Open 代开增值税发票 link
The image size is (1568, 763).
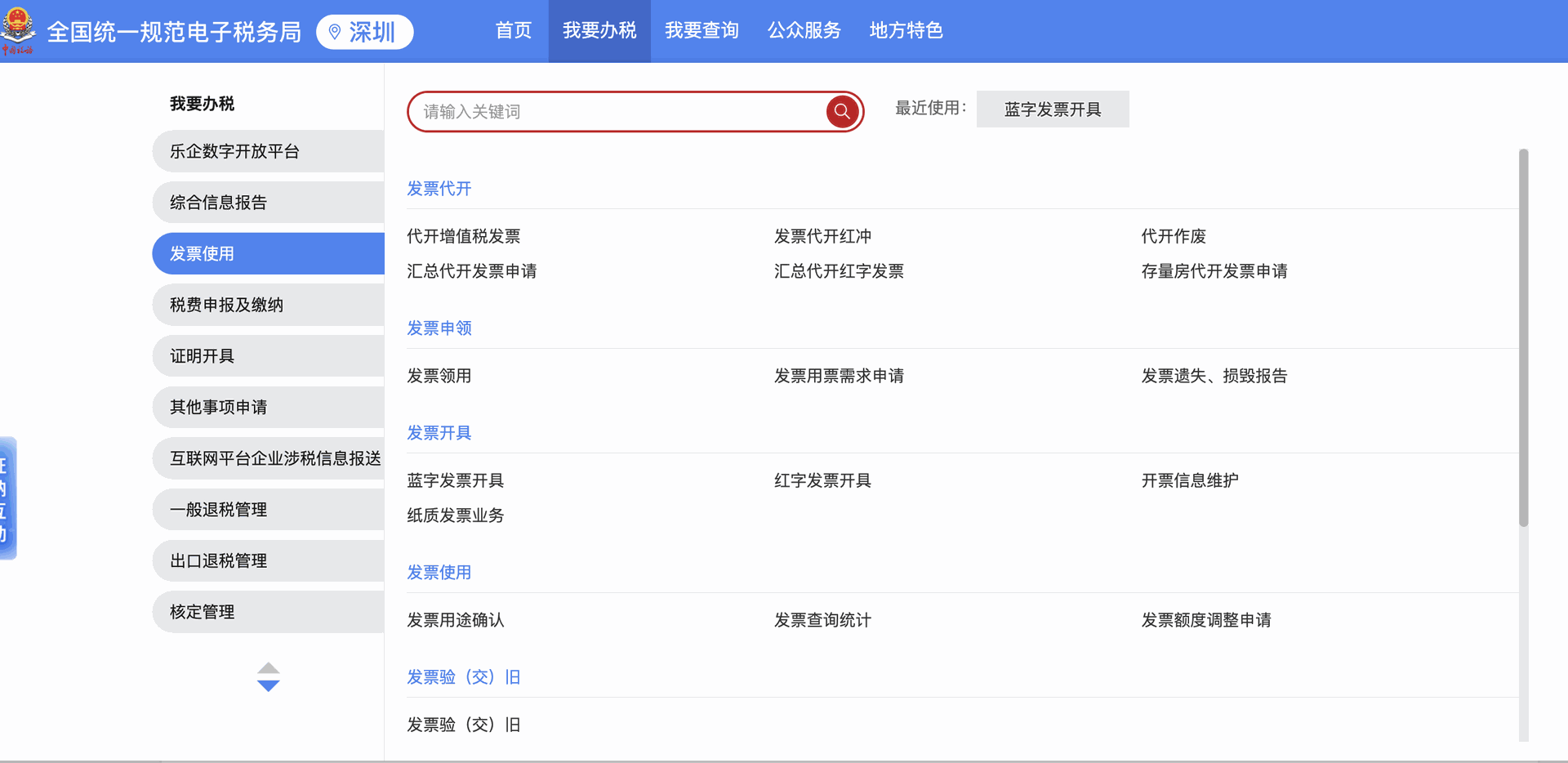click(x=463, y=236)
